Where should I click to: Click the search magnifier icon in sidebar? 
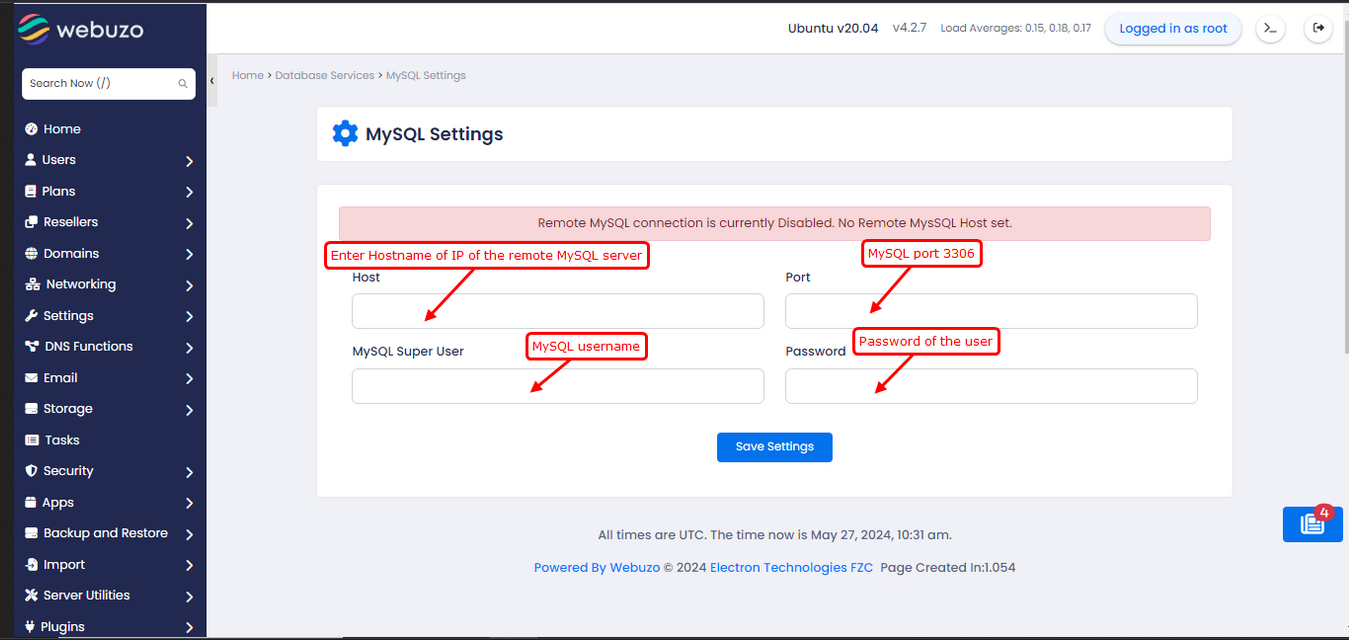[x=183, y=84]
